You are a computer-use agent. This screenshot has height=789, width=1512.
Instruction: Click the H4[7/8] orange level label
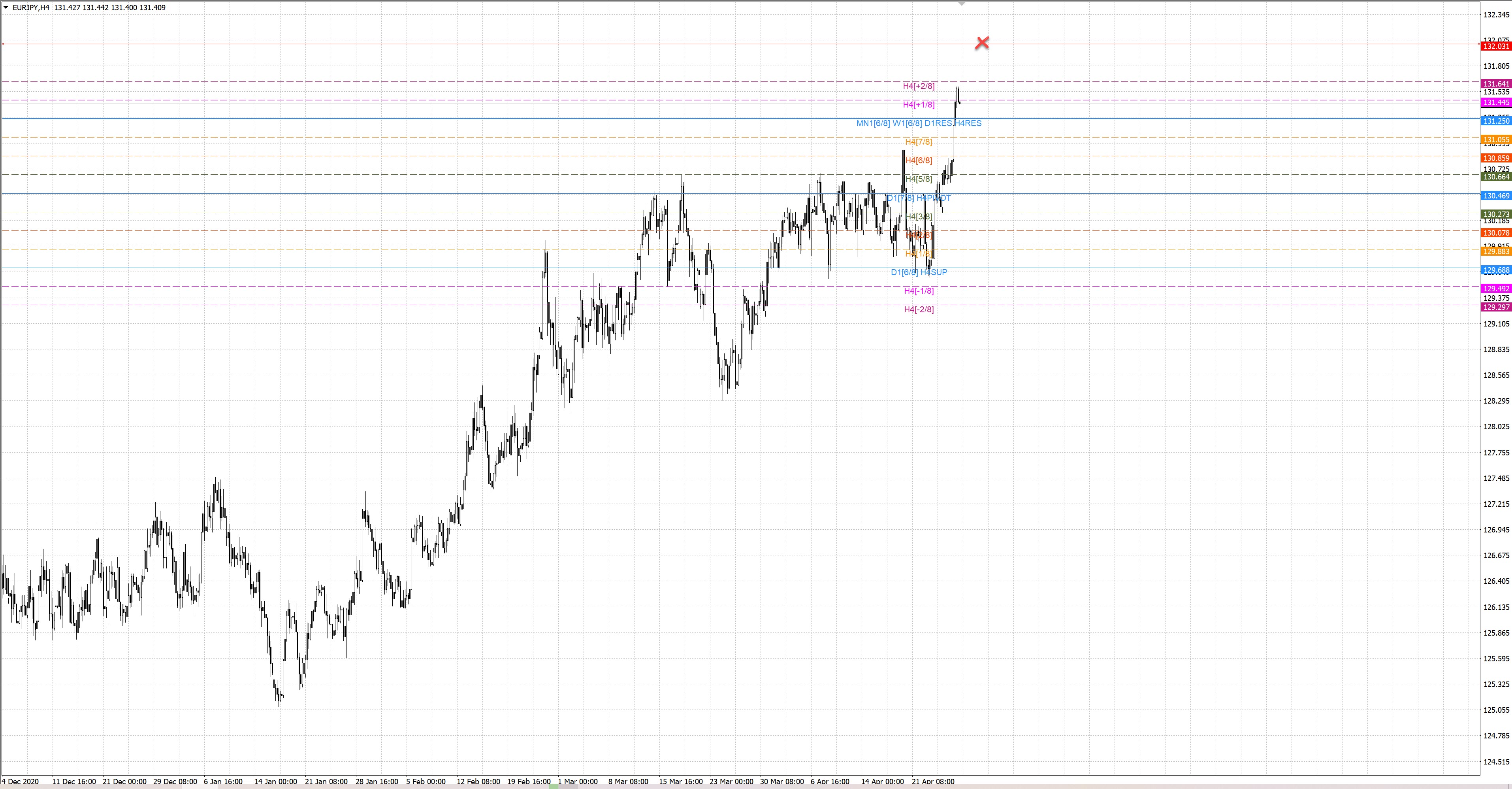click(919, 142)
